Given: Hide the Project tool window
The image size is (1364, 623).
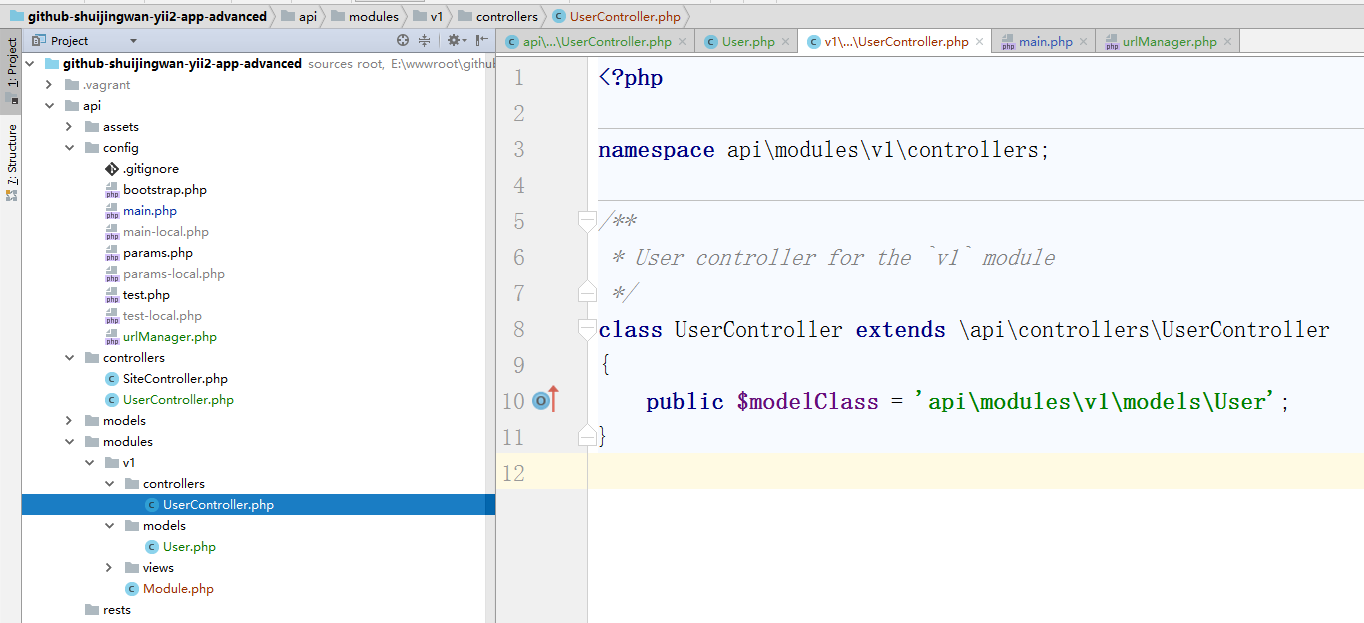Looking at the screenshot, I should pos(482,41).
